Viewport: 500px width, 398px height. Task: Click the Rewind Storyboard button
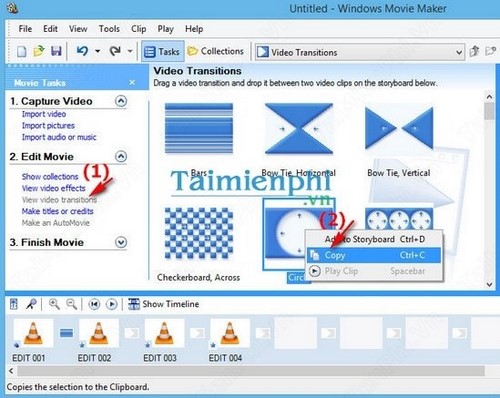coord(94,304)
